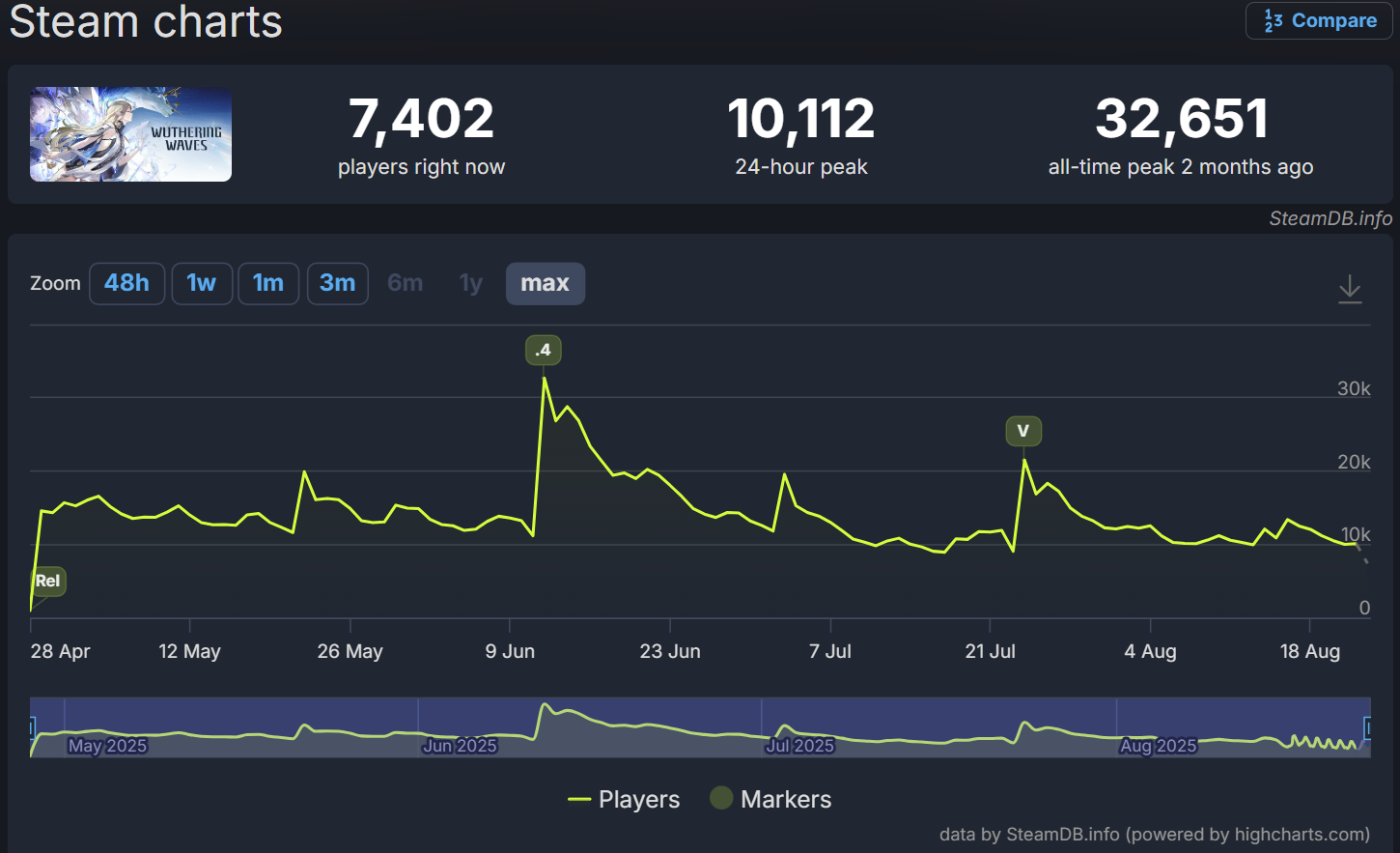Click the 10k y-axis label
The height and width of the screenshot is (853, 1400).
(1356, 534)
